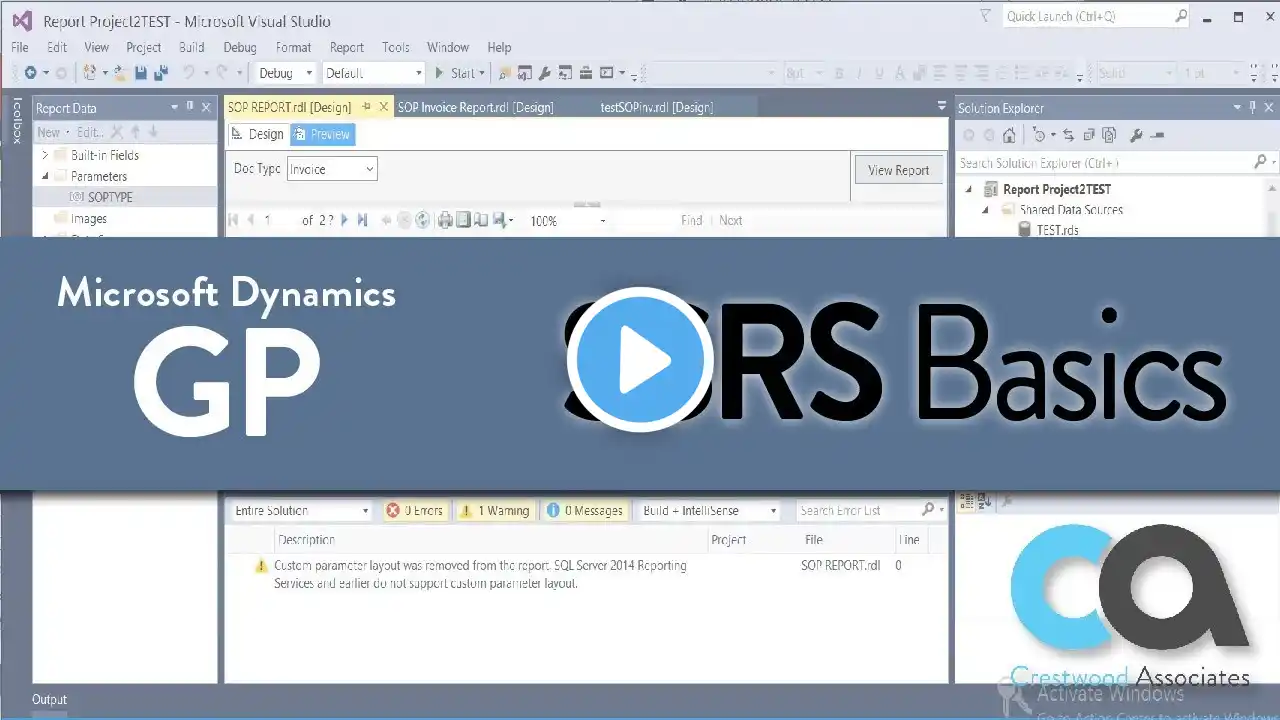Click the Find link in viewer
Screen dimensions: 1280x720
691,220
